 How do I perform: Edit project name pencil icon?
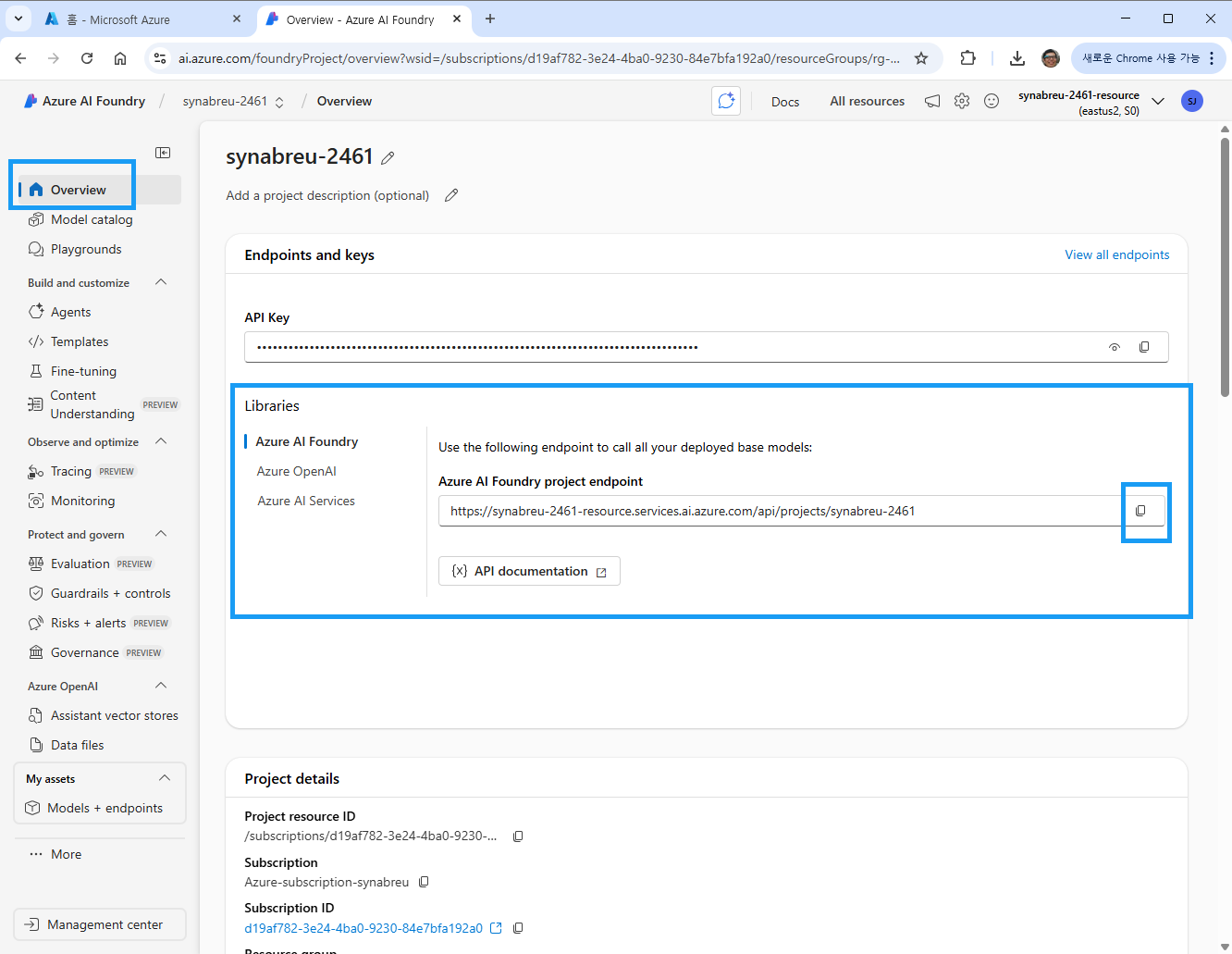click(388, 158)
